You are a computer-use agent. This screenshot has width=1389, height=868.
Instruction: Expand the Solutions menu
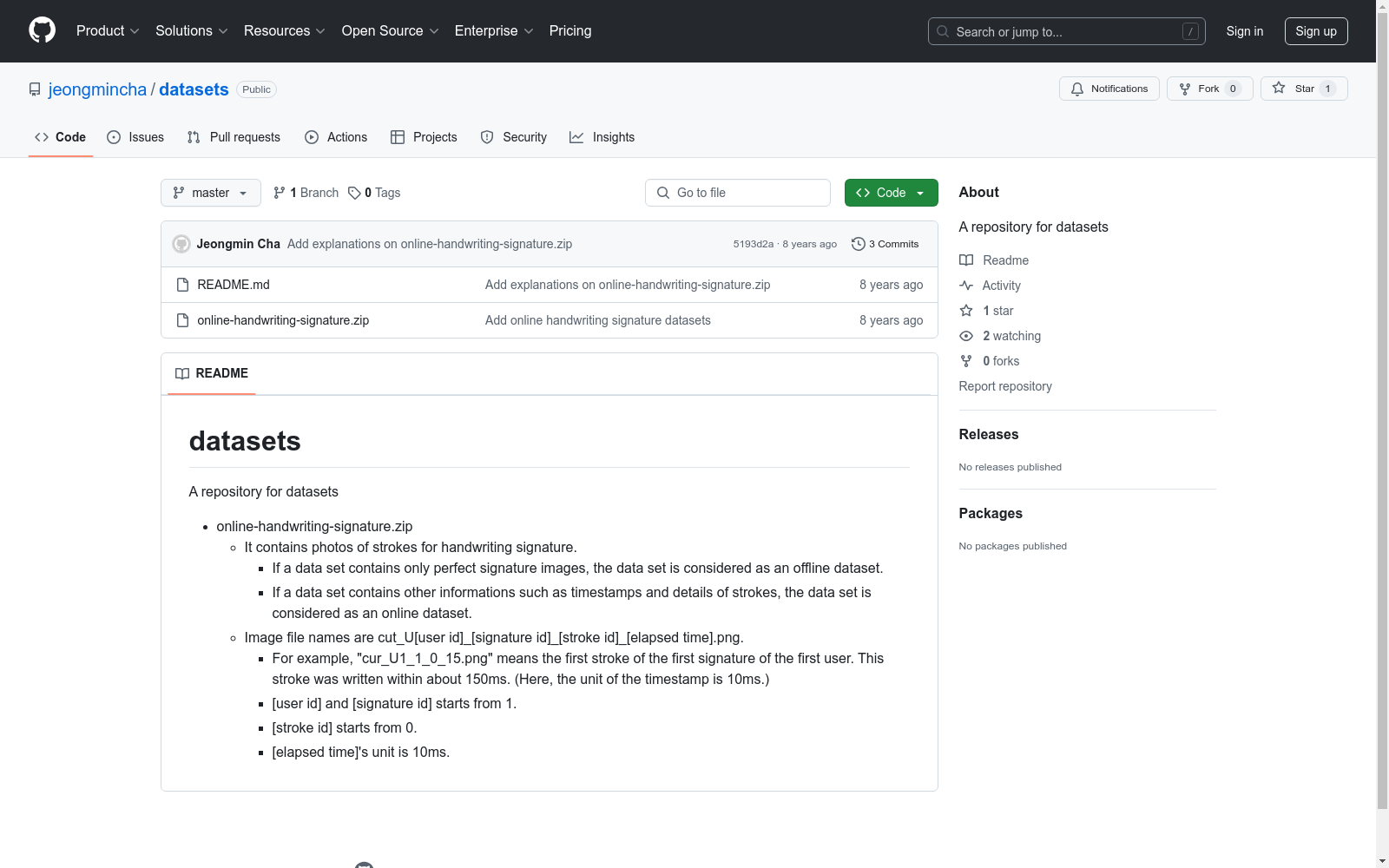192,31
